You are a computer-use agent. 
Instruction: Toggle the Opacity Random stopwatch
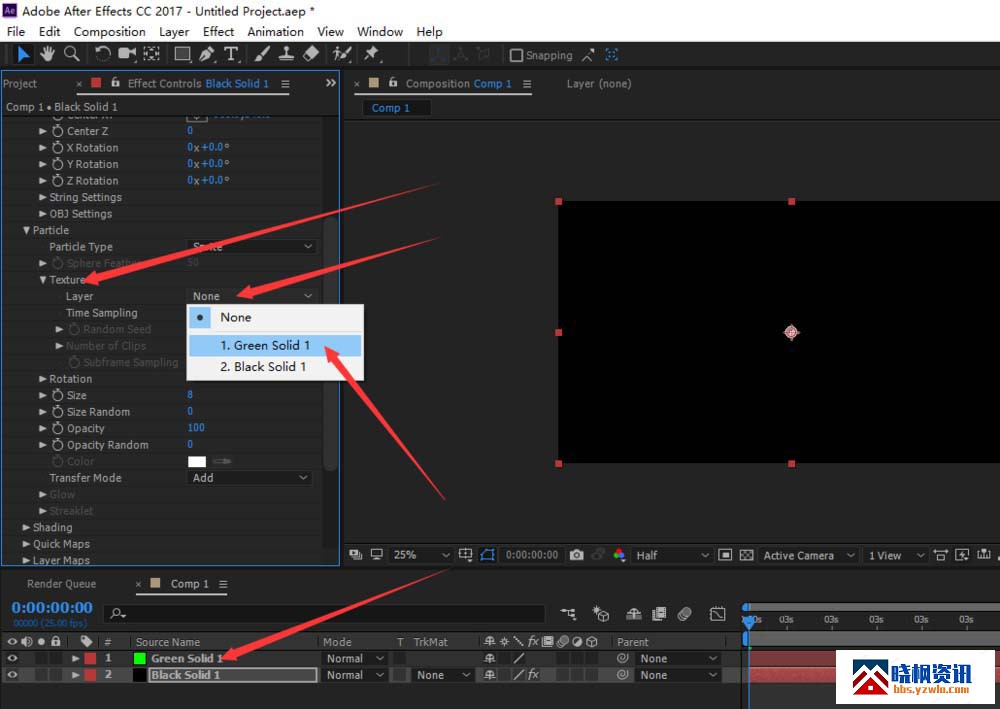coord(57,445)
